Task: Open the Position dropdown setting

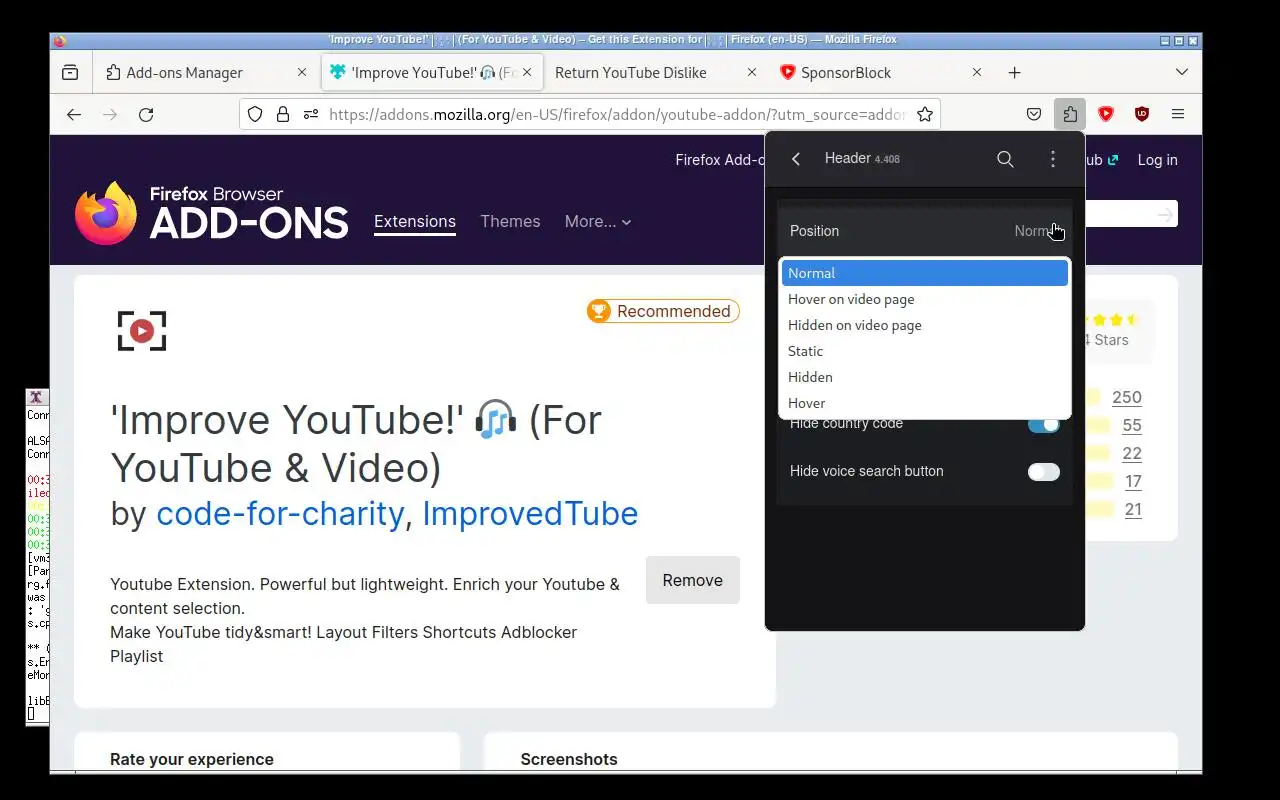Action: pyautogui.click(x=925, y=231)
